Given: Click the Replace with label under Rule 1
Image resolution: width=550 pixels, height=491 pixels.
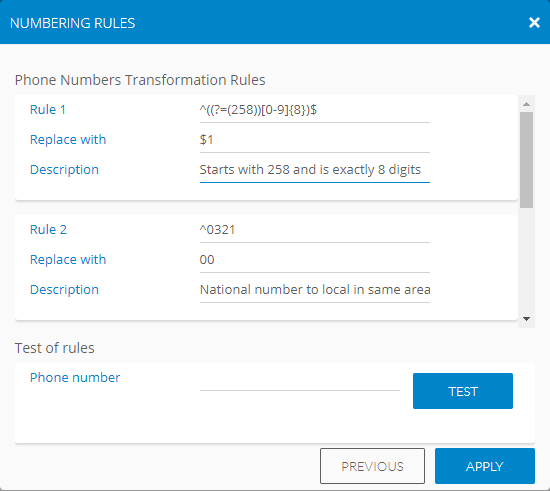Looking at the screenshot, I should pos(68,140).
